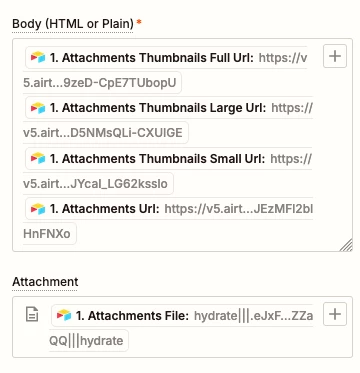Click Airtable icon on Thumbnails Full Url pill
Viewport: 360px width, 373px height.
point(38,58)
